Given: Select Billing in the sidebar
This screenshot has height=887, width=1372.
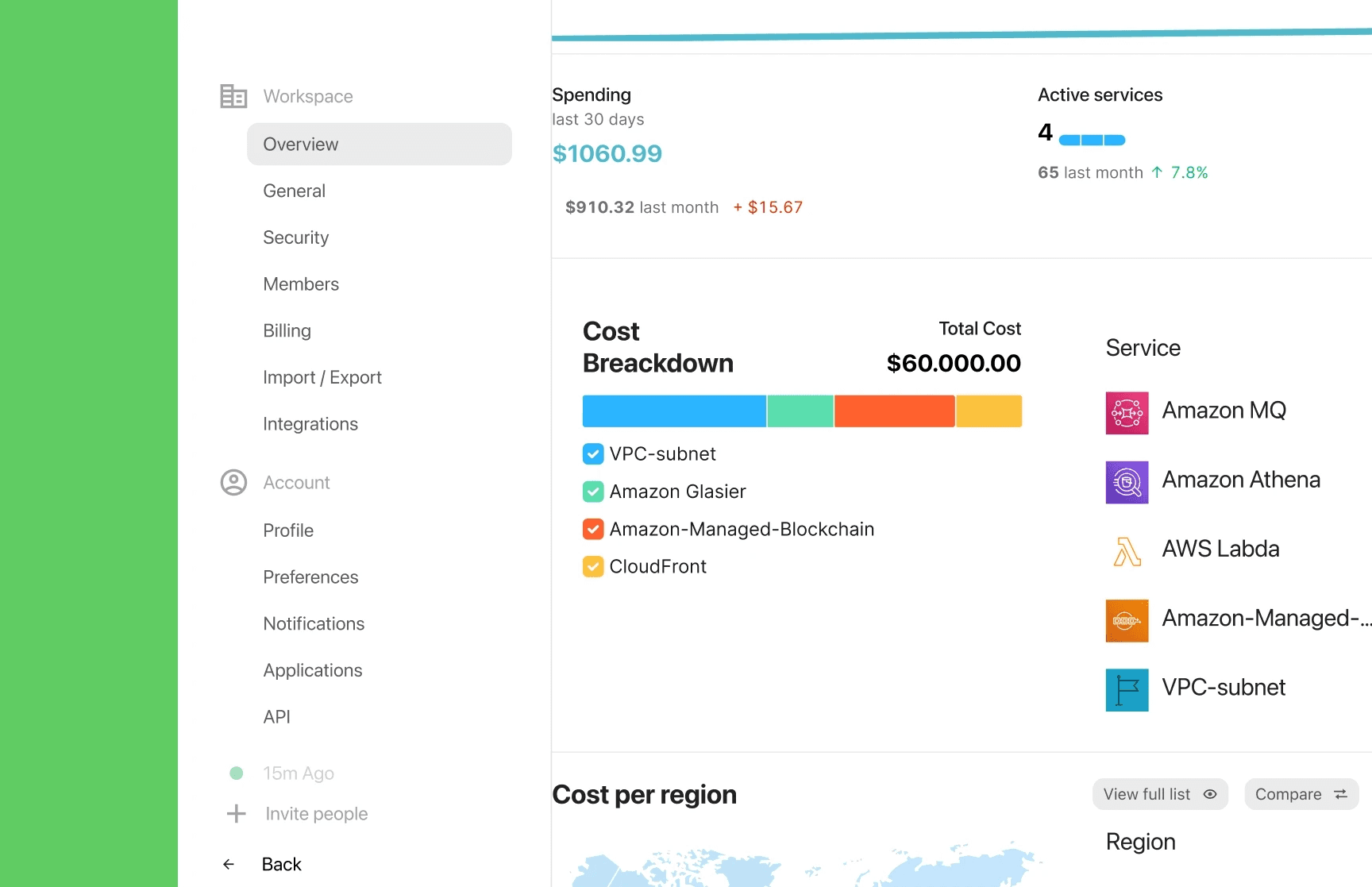Looking at the screenshot, I should (x=287, y=330).
